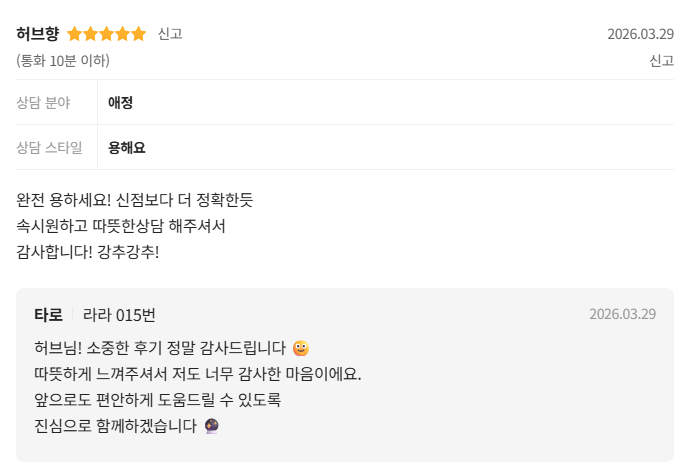Viewport: 693px width, 470px height.
Task: Click the 상담 분야 label
Action: tap(43, 102)
